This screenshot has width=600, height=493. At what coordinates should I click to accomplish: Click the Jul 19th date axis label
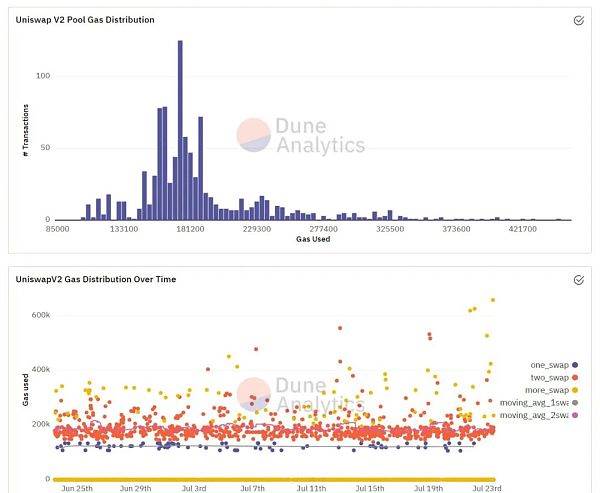[429, 488]
